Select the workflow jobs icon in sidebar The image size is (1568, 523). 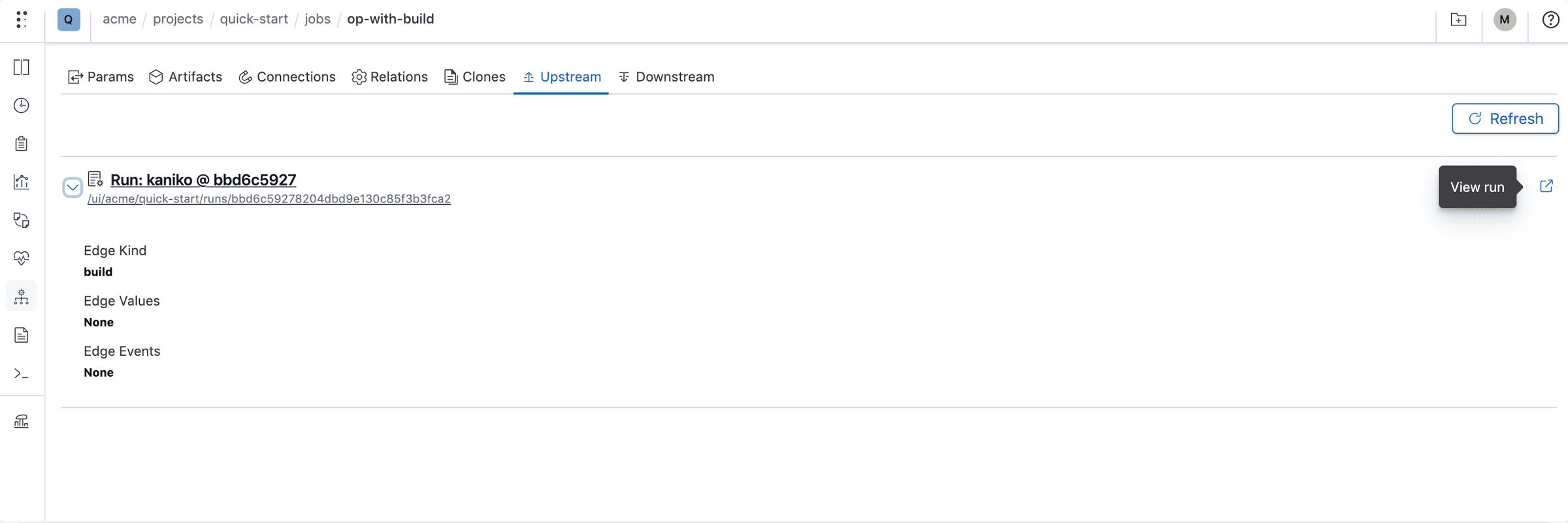pyautogui.click(x=22, y=296)
